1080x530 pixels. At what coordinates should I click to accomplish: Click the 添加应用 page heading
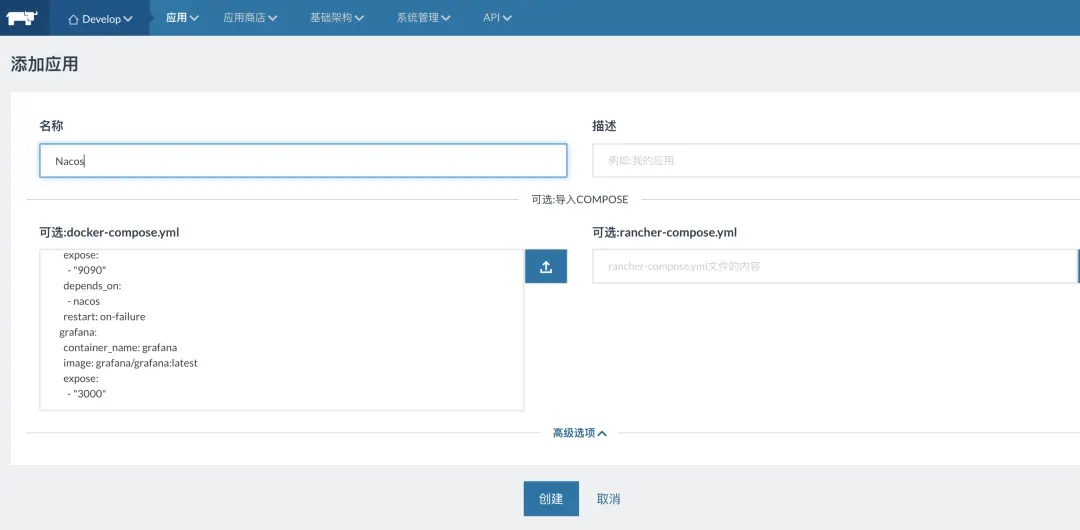(44, 65)
